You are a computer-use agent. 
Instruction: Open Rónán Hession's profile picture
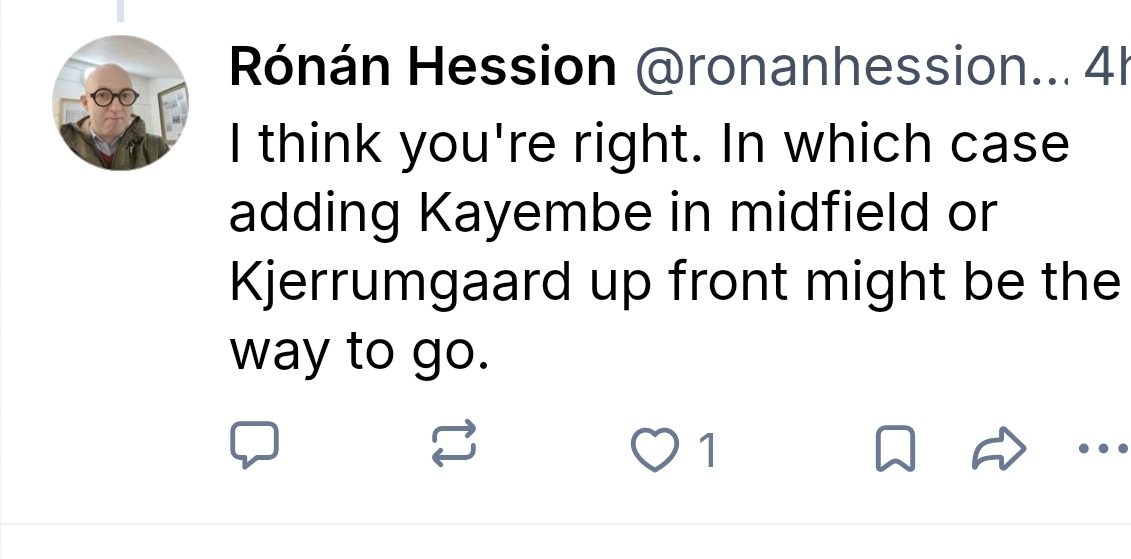click(119, 102)
